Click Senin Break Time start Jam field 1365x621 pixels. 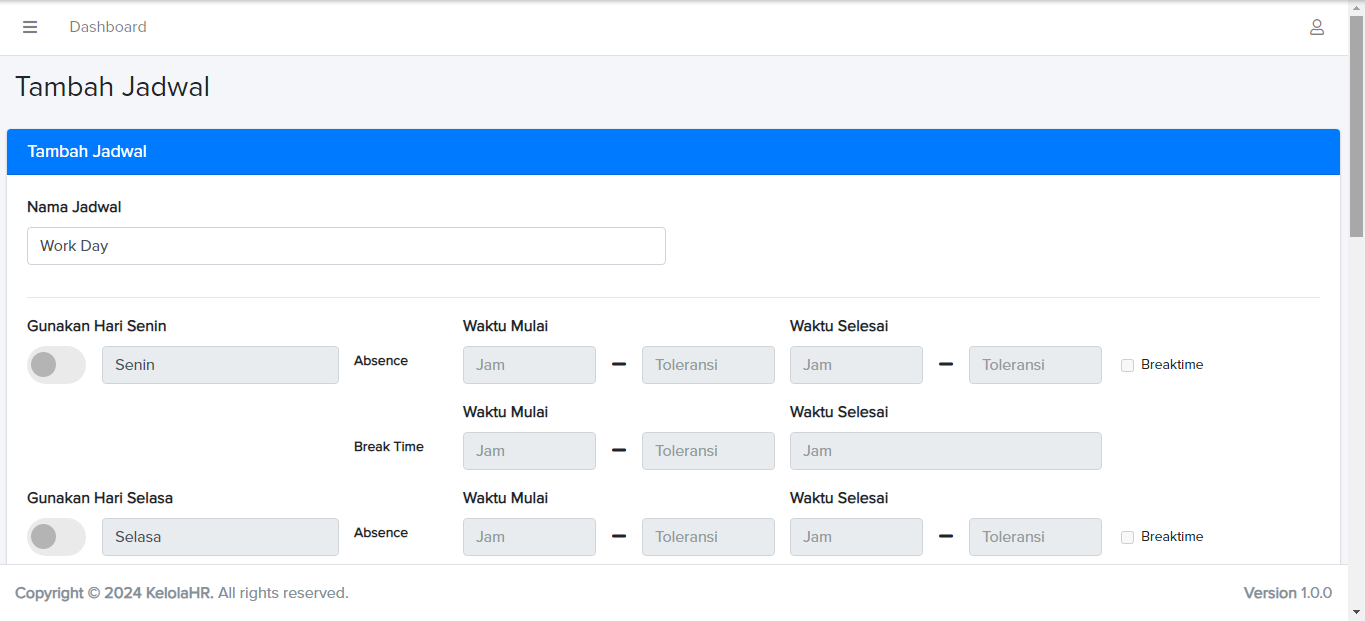(529, 451)
